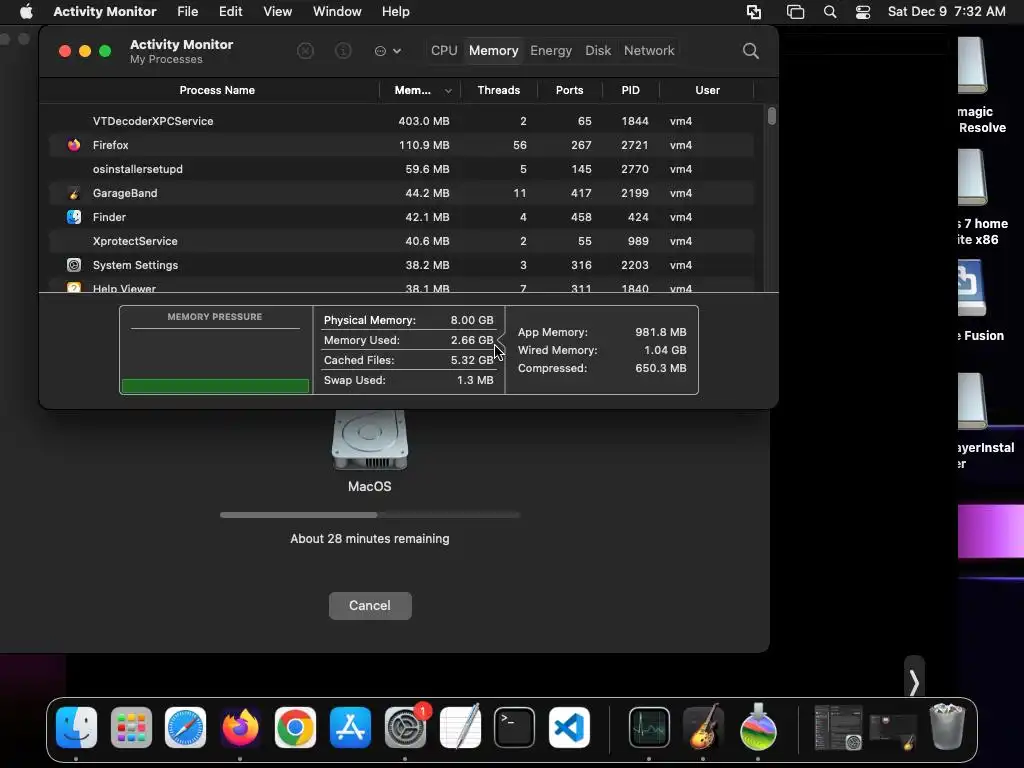Screen dimensions: 1024x768
Task: Click the installer progress bar
Action: click(x=370, y=515)
